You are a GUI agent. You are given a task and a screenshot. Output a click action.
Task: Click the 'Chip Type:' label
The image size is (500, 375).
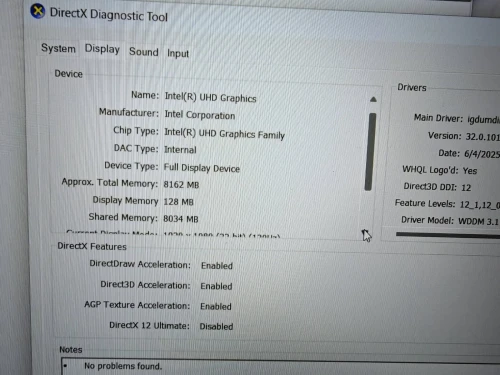136,130
